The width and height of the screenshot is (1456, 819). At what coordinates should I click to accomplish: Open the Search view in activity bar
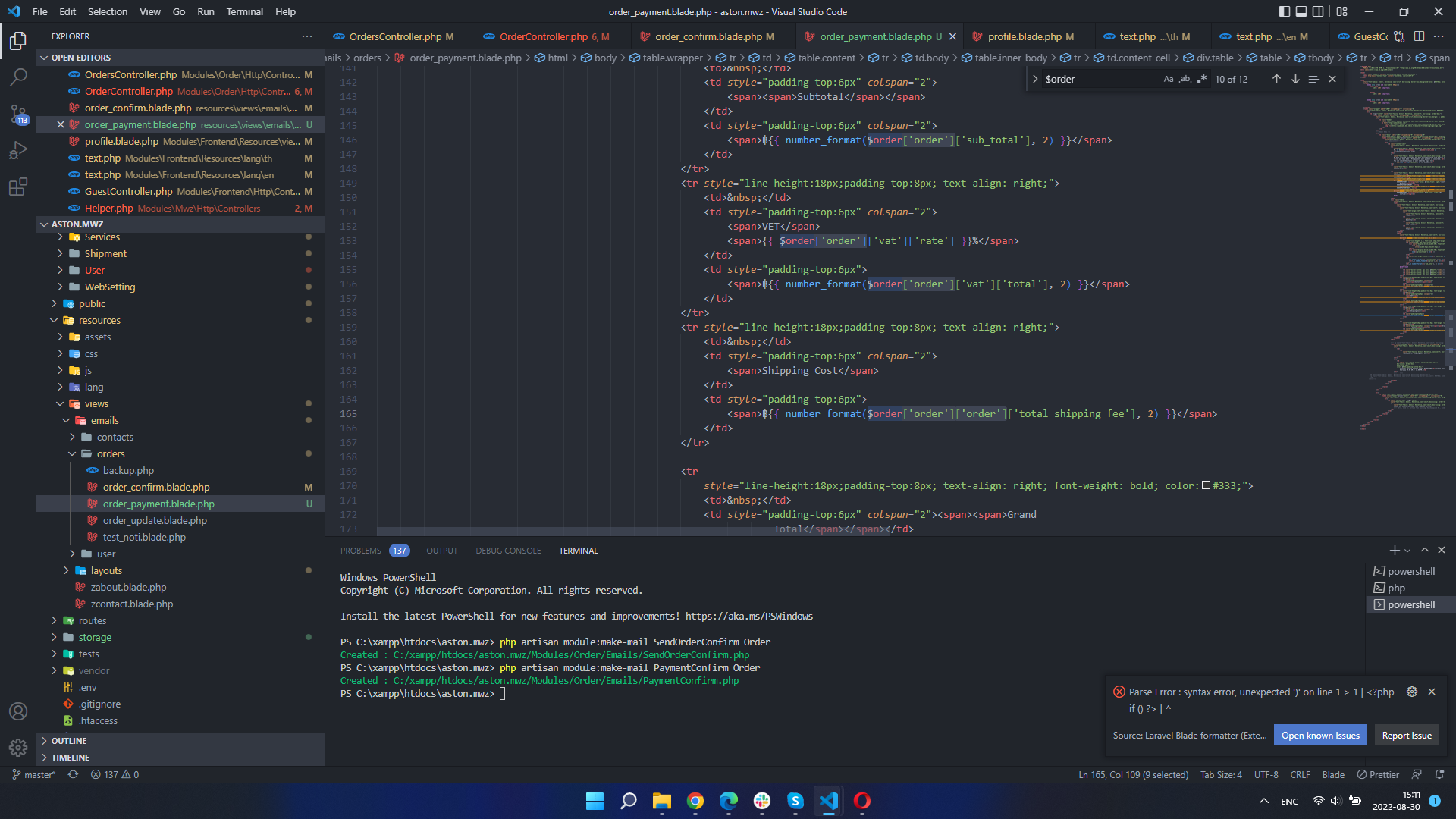click(x=18, y=77)
